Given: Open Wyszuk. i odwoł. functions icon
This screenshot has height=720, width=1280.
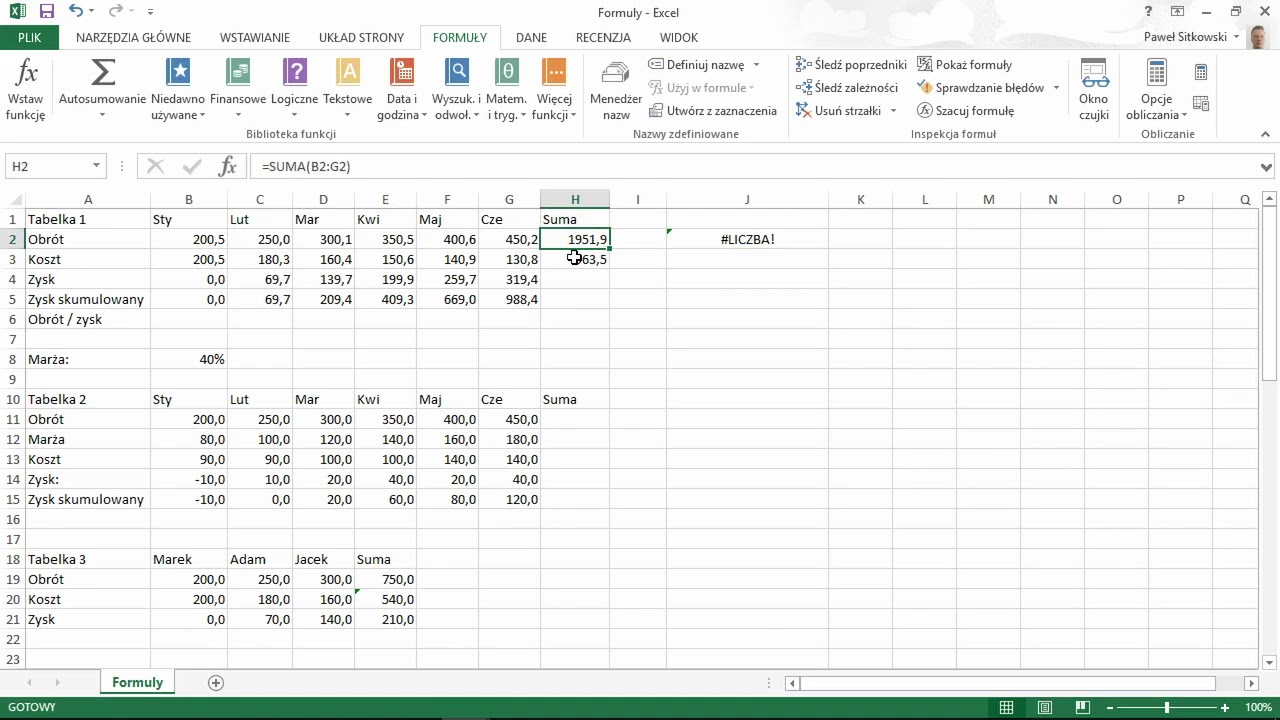Looking at the screenshot, I should click(x=457, y=73).
